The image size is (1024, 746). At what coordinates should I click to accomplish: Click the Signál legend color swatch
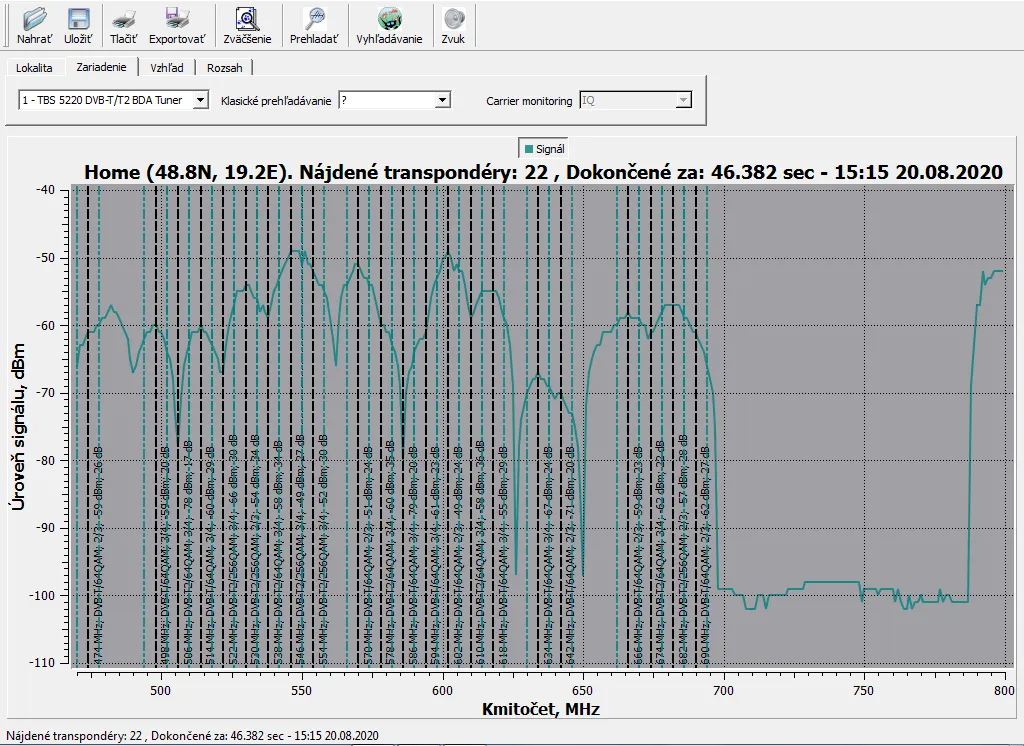pos(528,149)
